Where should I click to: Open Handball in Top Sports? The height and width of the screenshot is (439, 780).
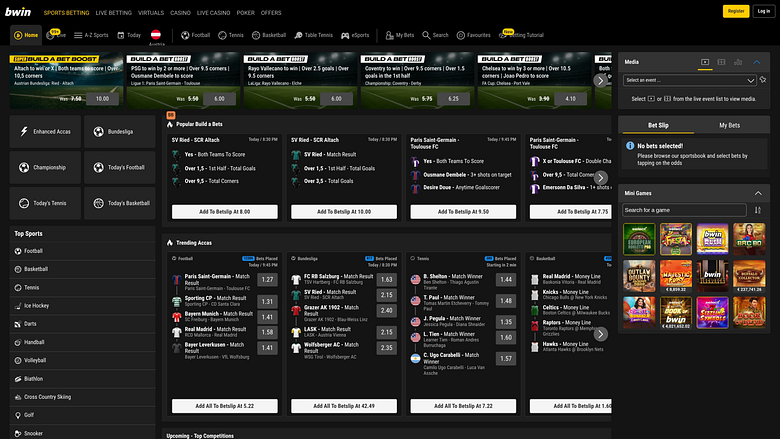[83, 343]
